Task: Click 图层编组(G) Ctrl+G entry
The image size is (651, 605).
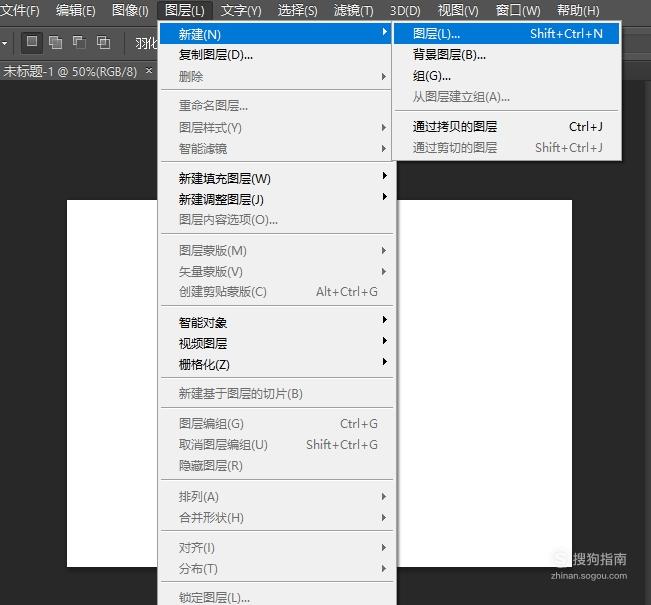Action: click(275, 424)
